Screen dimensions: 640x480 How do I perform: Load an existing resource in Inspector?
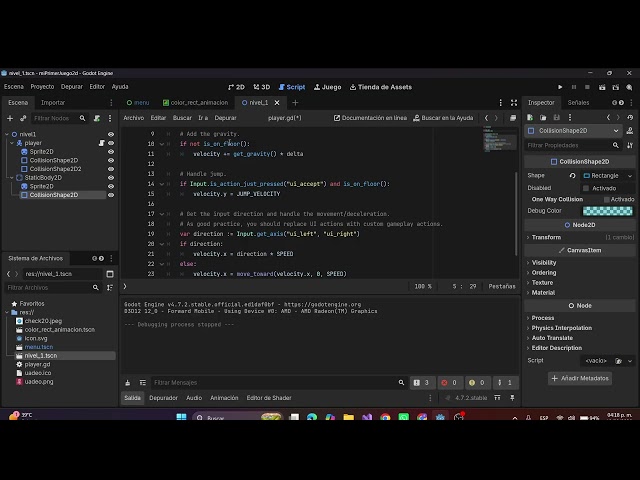(543, 118)
